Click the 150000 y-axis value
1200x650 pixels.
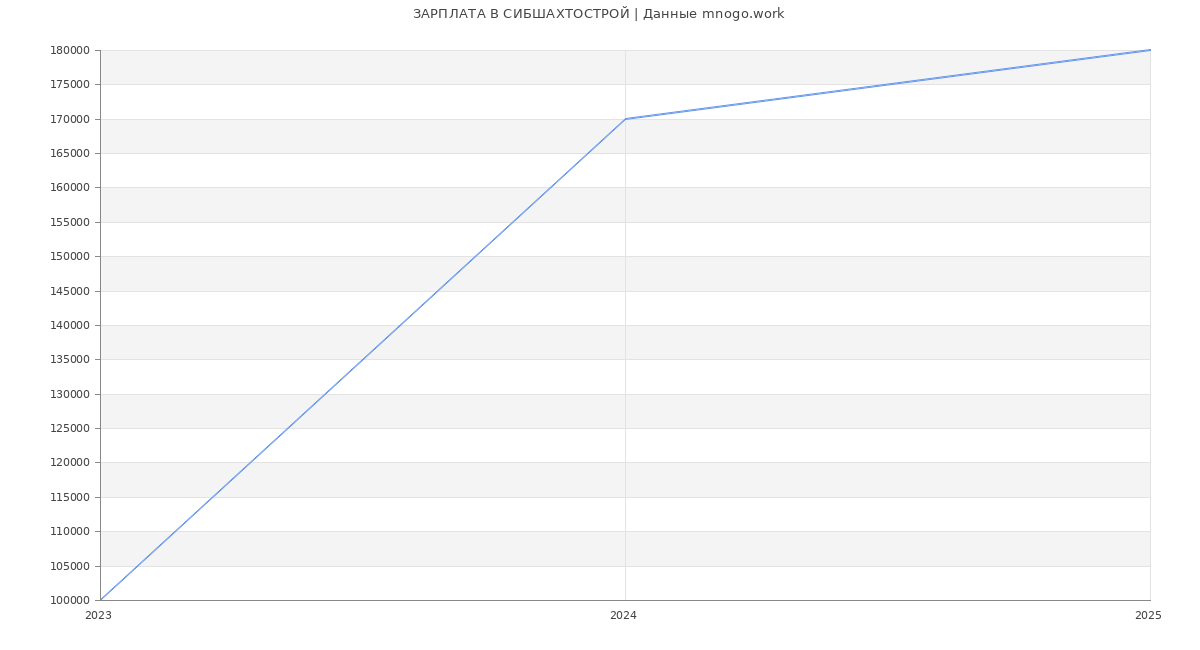pos(70,256)
